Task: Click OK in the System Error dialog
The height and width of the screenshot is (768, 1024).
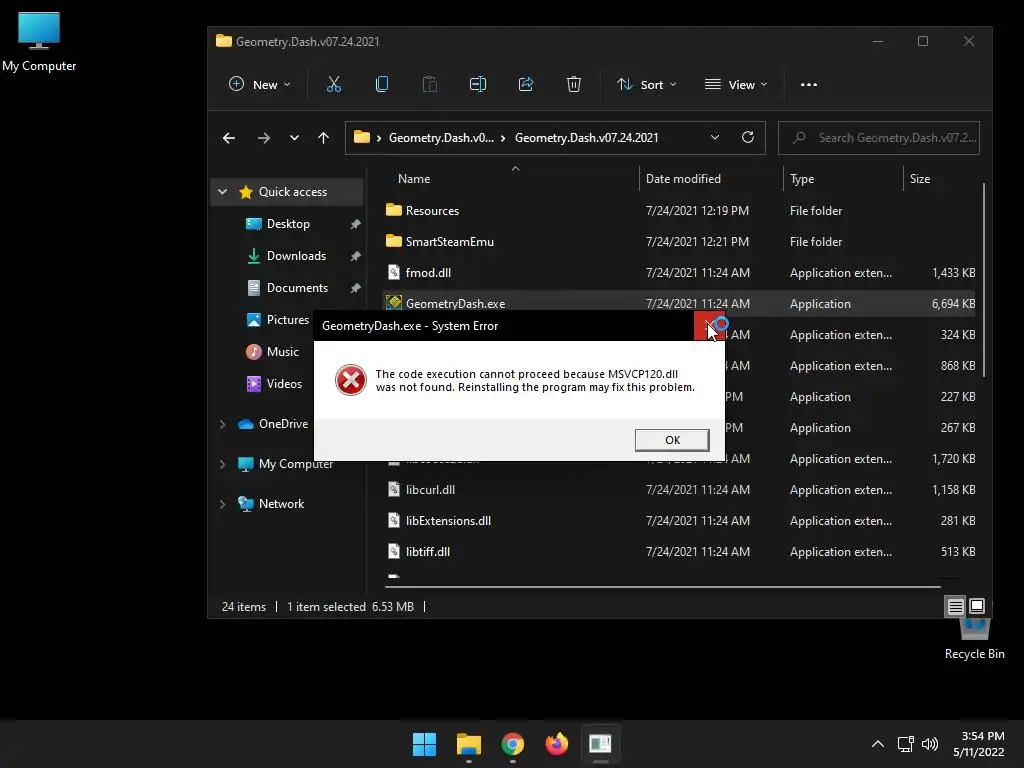Action: pos(672,440)
